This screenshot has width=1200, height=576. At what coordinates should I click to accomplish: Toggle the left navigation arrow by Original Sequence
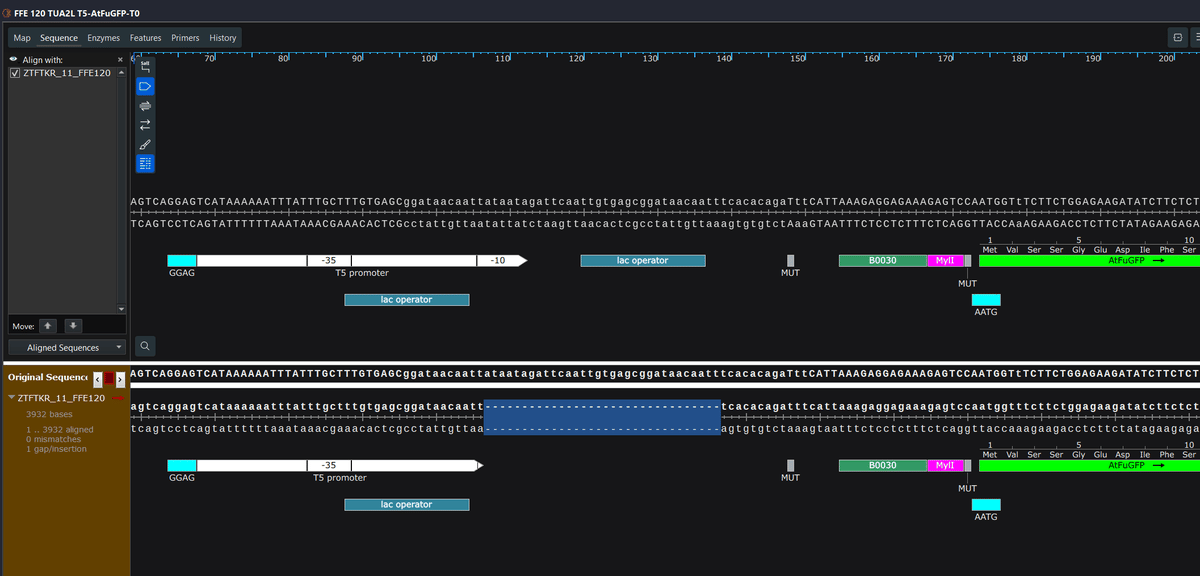[x=97, y=379]
